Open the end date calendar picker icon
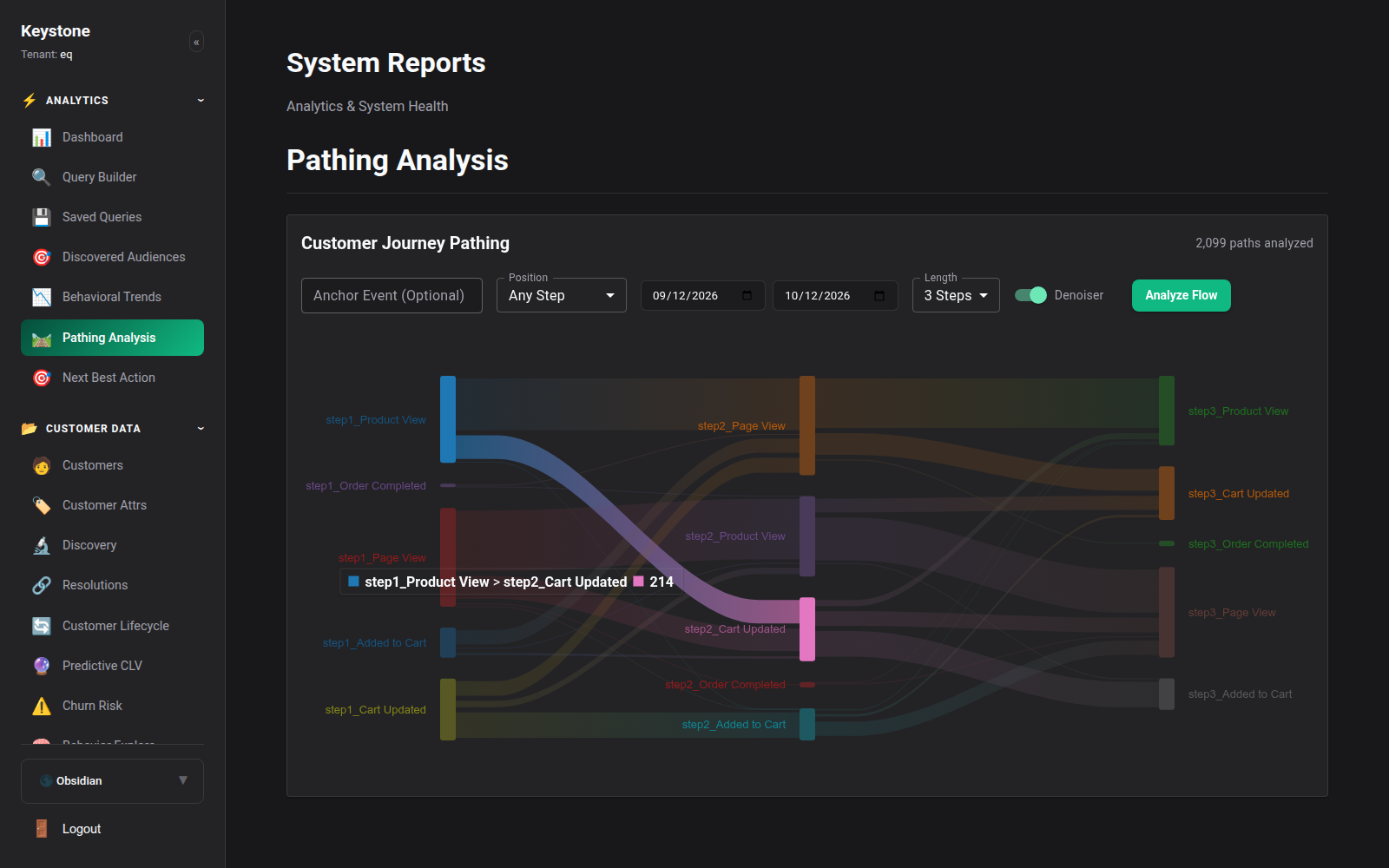 coord(879,295)
